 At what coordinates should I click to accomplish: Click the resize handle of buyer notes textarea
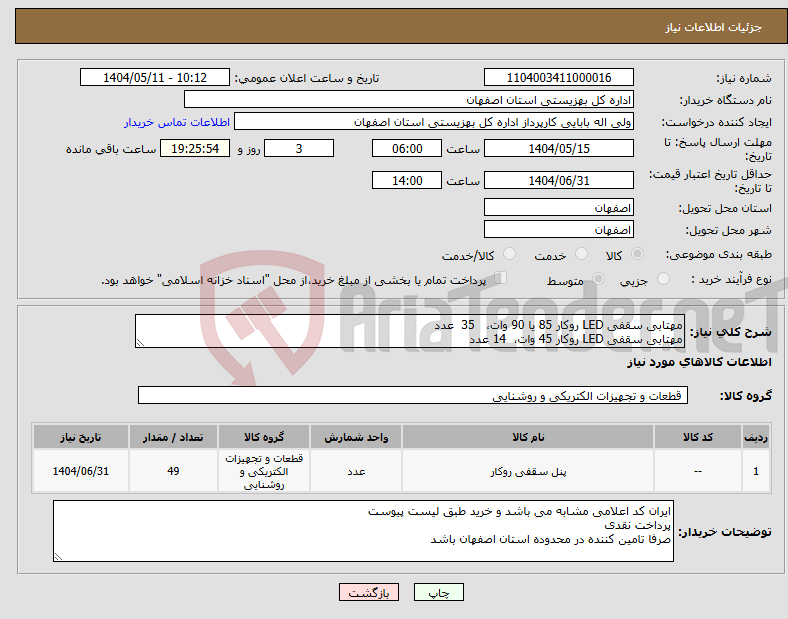pos(58,556)
